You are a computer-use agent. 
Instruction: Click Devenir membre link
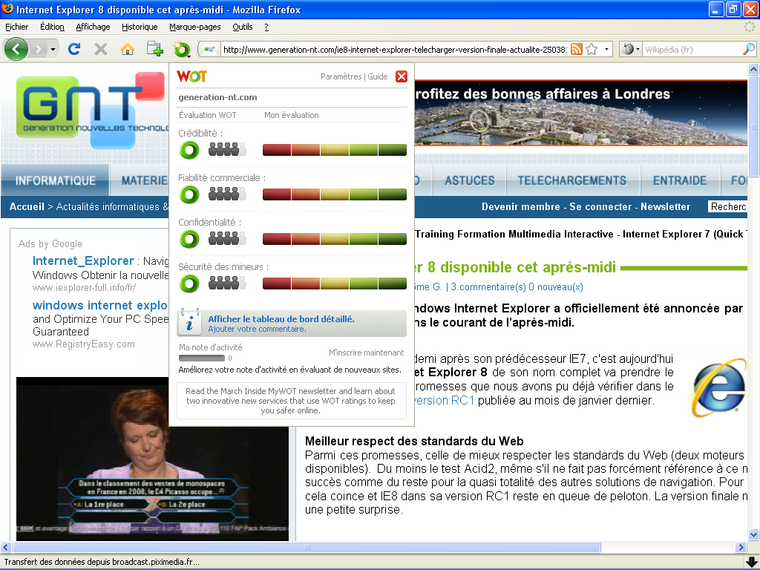521,206
